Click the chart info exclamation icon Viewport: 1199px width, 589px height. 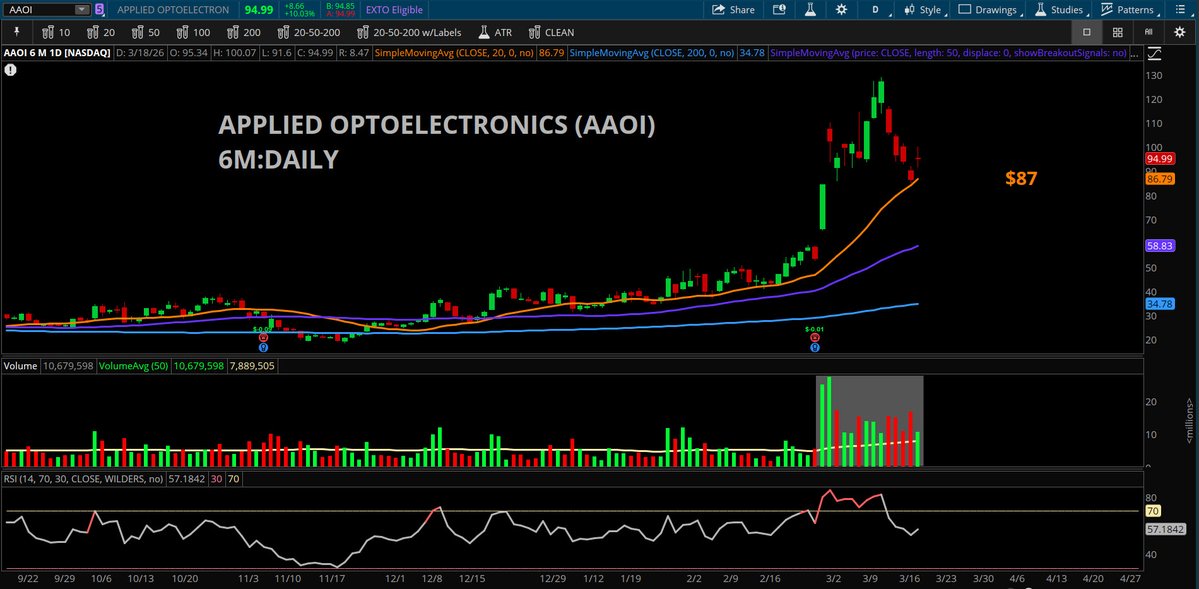[10, 70]
